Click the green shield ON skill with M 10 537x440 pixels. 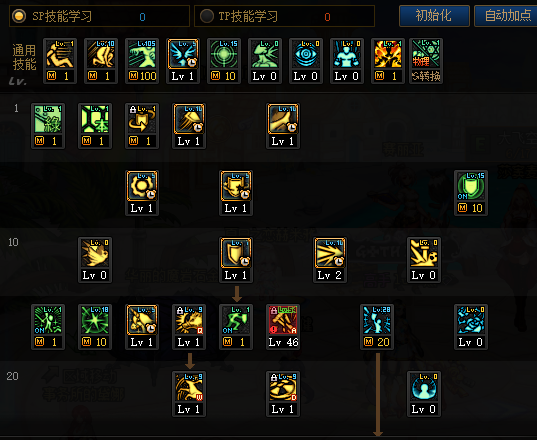471,193
